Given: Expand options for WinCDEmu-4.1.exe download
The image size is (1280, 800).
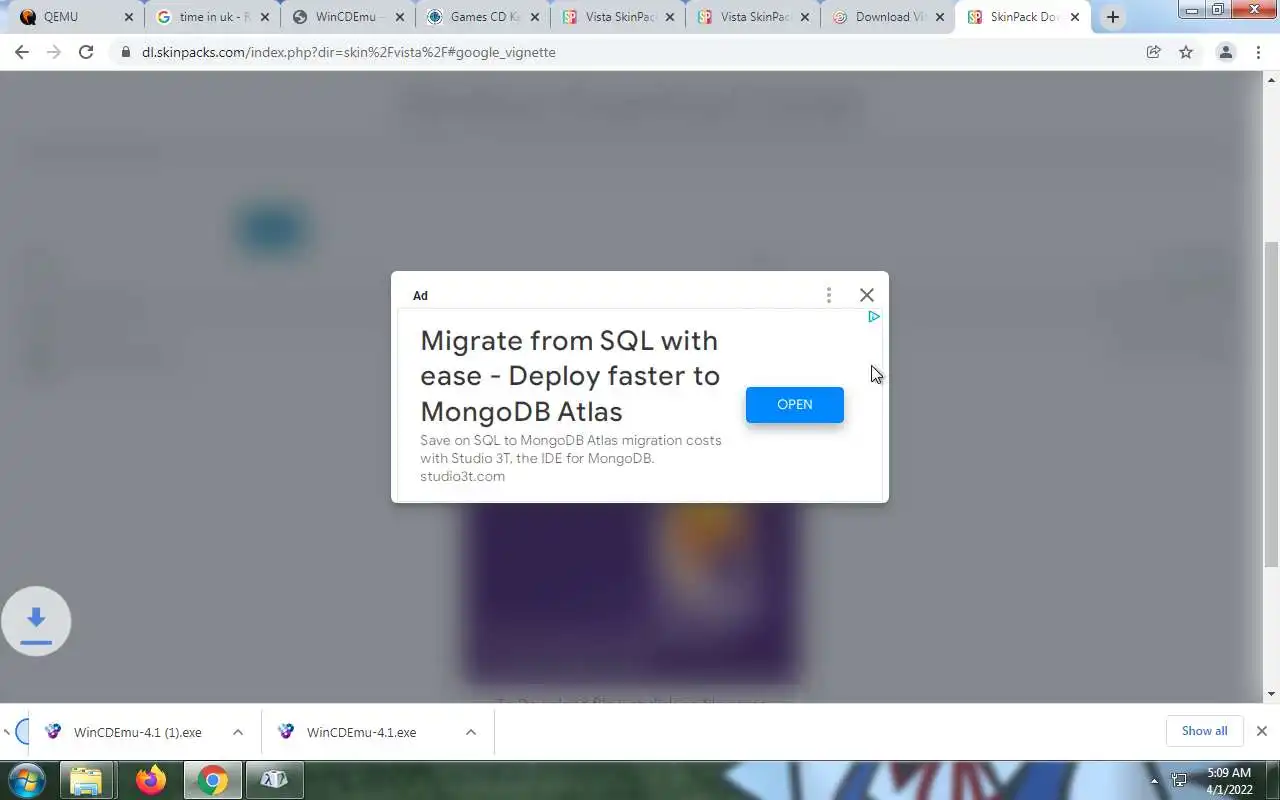Looking at the screenshot, I should click(x=471, y=732).
